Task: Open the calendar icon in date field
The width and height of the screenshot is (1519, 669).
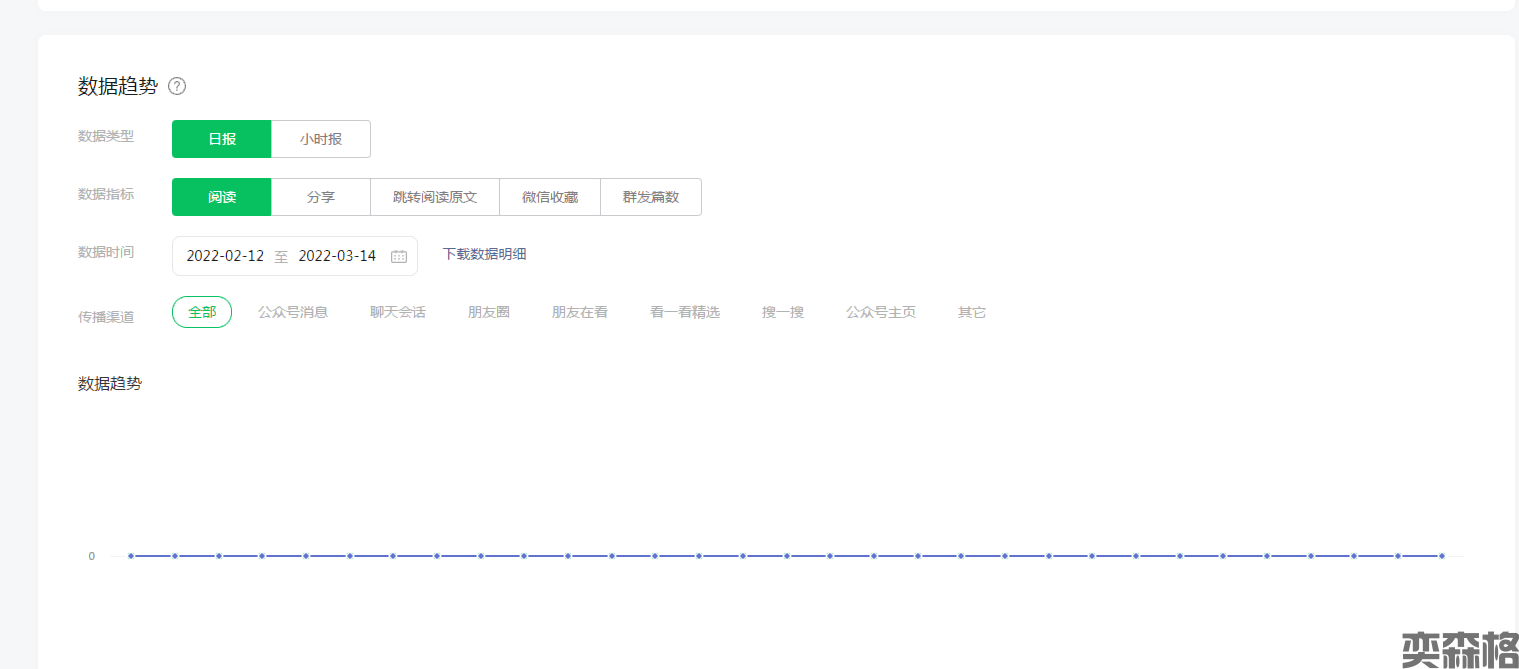Action: [x=399, y=256]
